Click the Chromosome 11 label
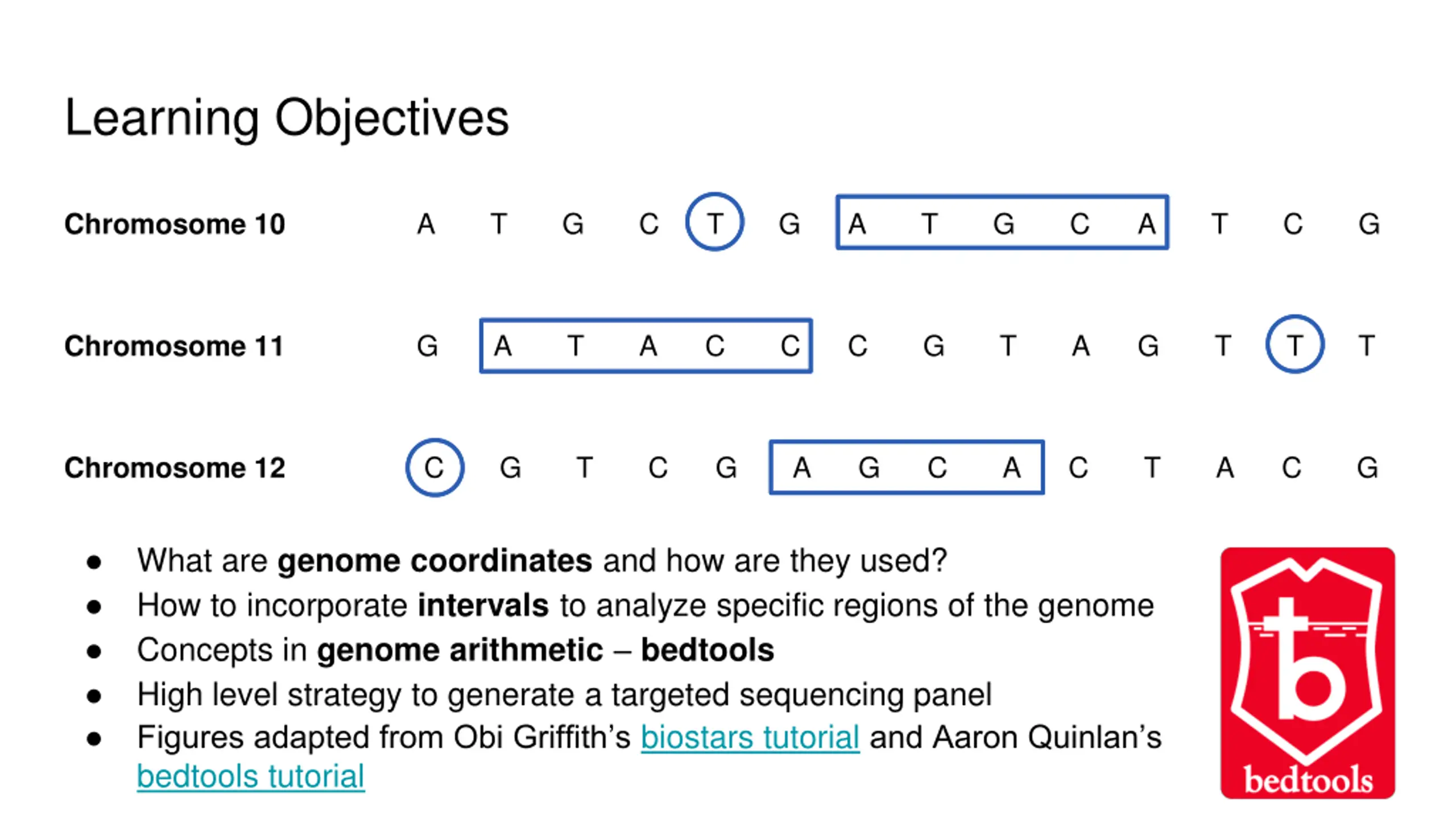 click(173, 346)
